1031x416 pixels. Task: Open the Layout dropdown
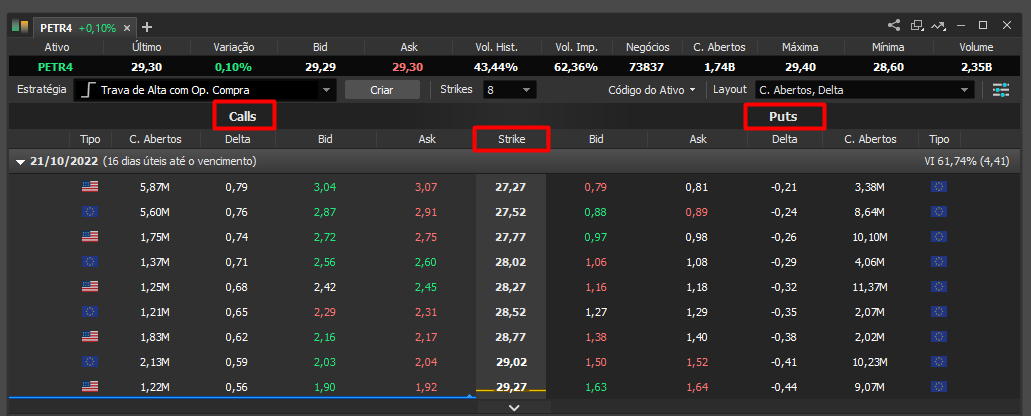(864, 90)
